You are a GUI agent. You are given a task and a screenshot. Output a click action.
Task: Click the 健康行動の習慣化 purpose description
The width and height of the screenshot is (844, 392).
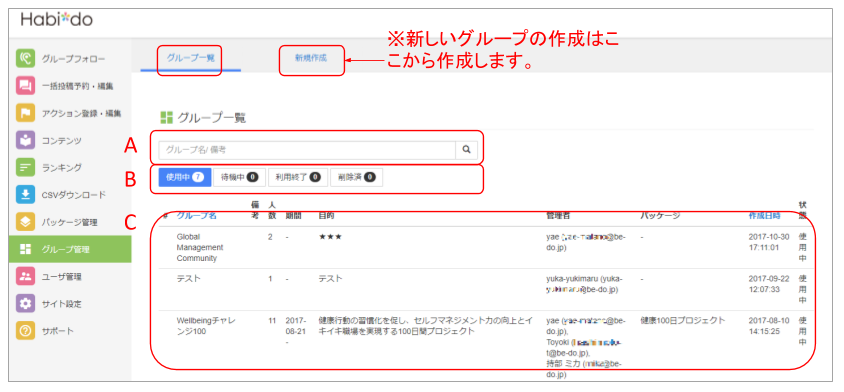pos(425,325)
